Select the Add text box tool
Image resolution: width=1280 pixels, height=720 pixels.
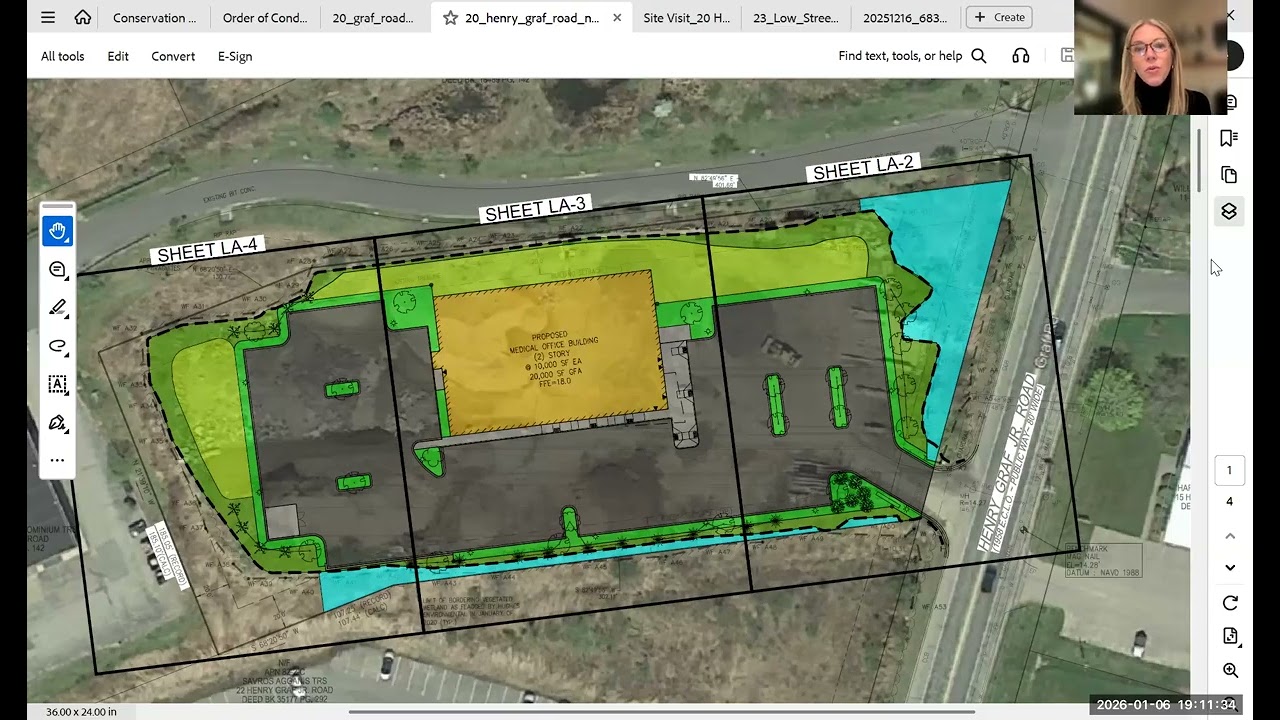pyautogui.click(x=57, y=384)
